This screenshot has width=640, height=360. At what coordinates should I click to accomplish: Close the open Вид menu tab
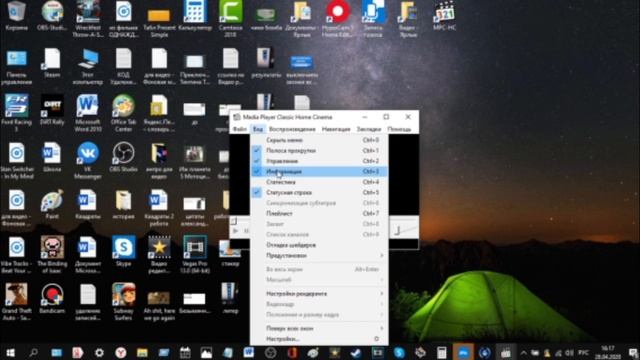[x=258, y=129]
